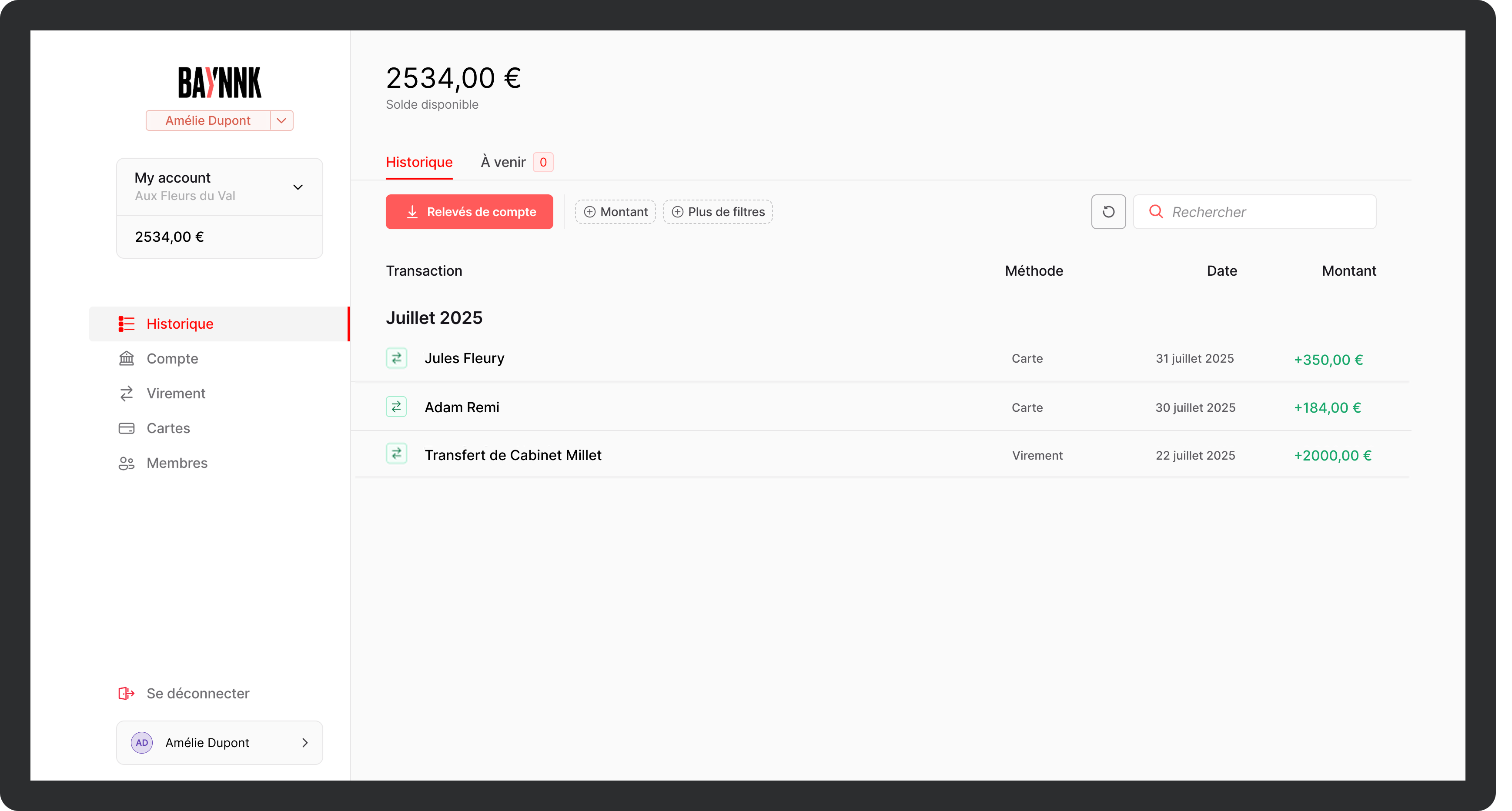Select My account Aux Fleurs du Val
Viewport: 1512px width, 811px height.
pos(220,187)
